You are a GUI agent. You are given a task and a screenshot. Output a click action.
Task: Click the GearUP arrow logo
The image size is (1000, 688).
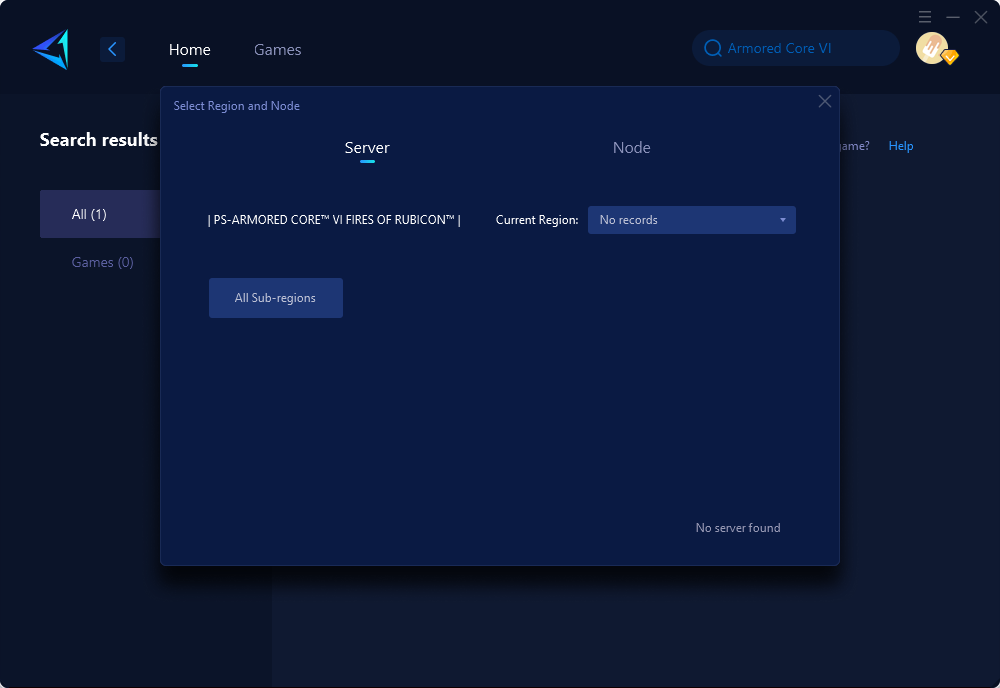(51, 49)
